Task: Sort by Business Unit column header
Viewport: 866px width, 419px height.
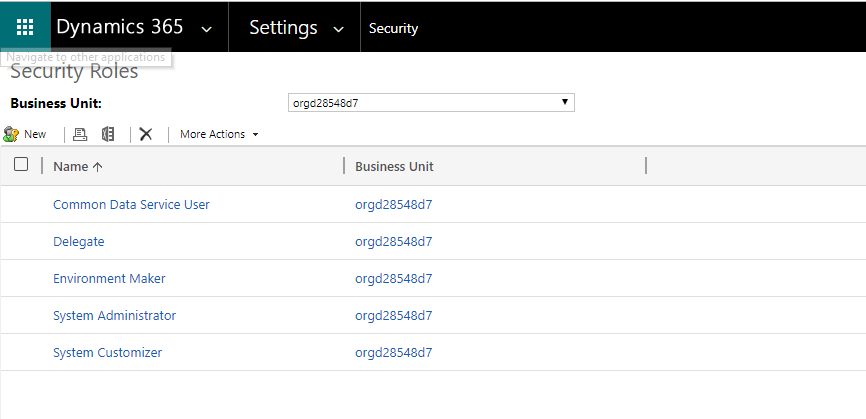Action: [x=394, y=167]
